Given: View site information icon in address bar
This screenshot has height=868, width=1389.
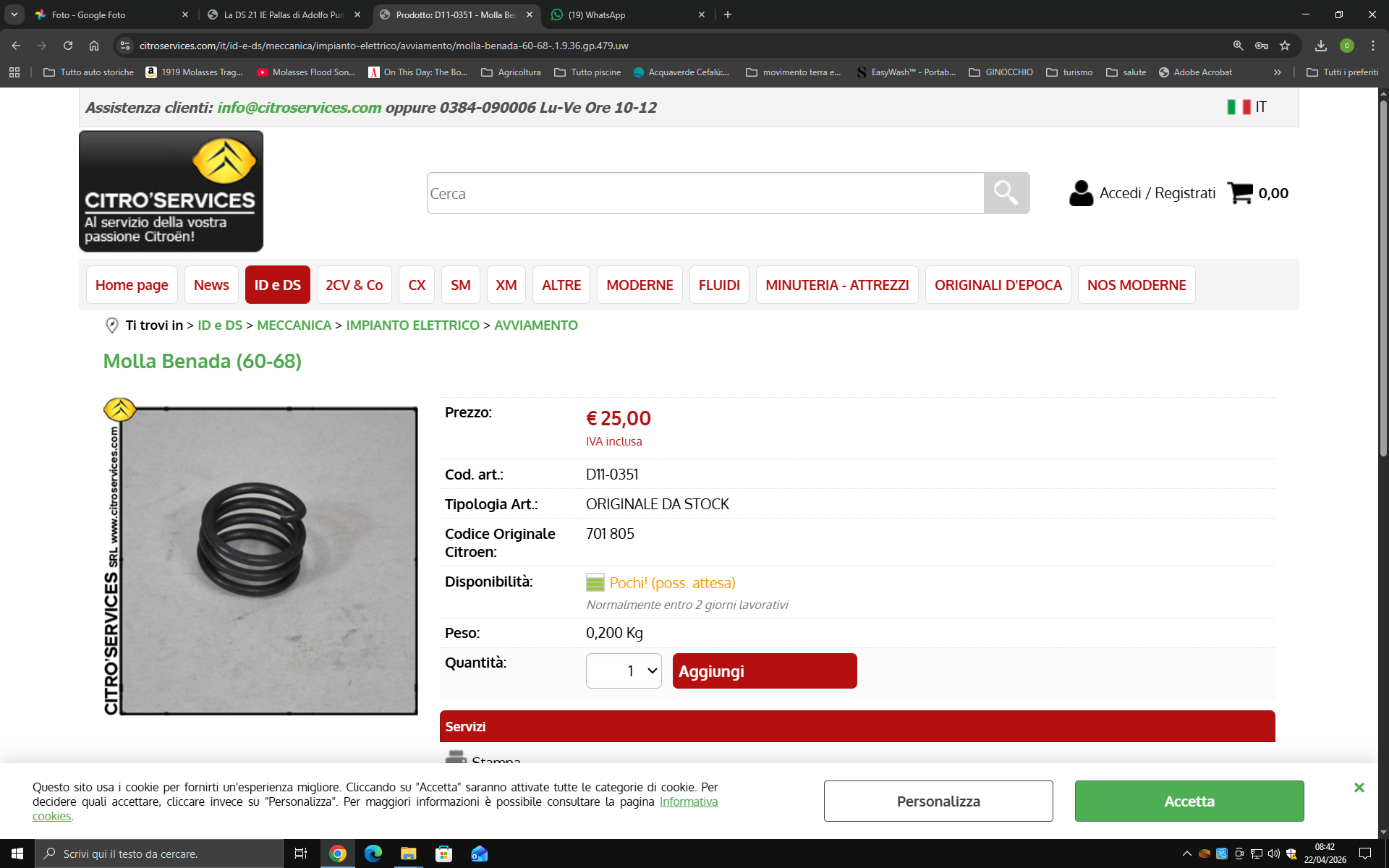Looking at the screenshot, I should (125, 46).
